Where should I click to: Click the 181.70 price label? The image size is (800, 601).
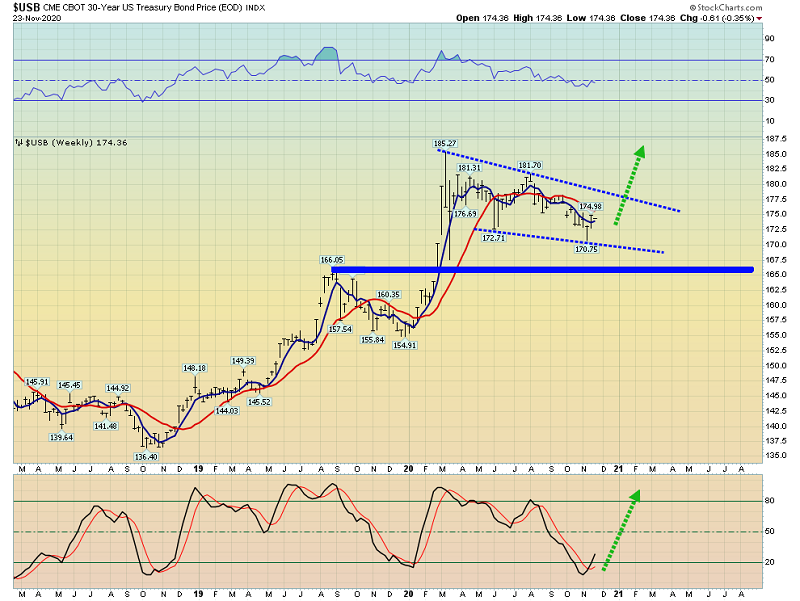[x=530, y=165]
